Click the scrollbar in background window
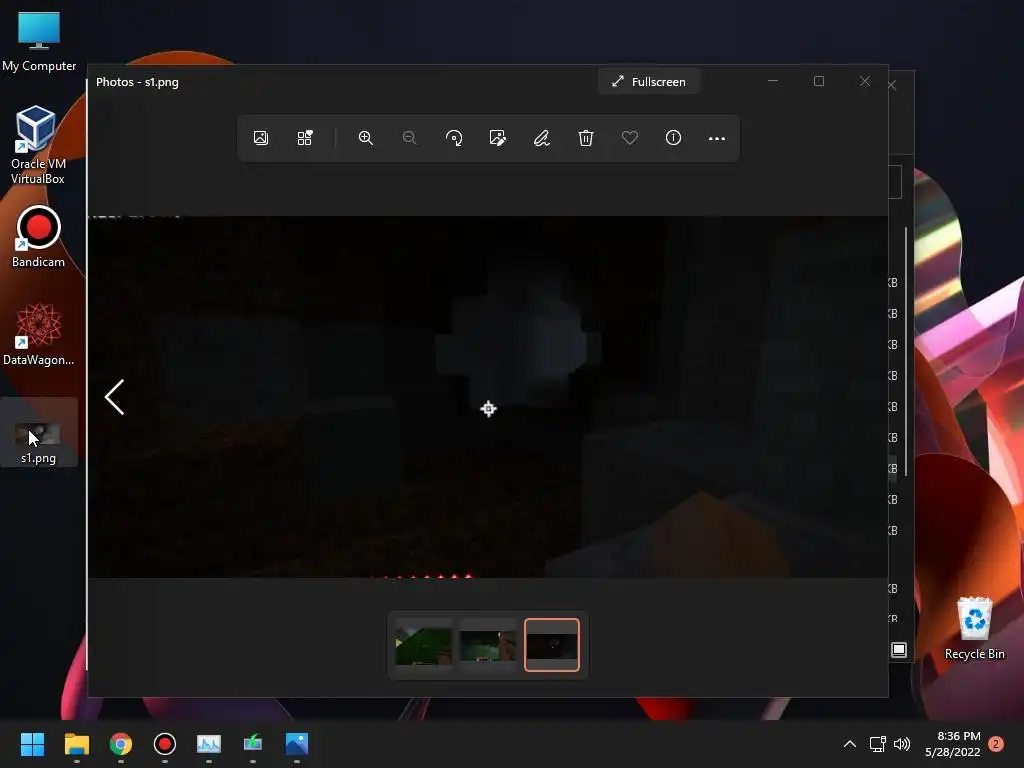 click(906, 351)
